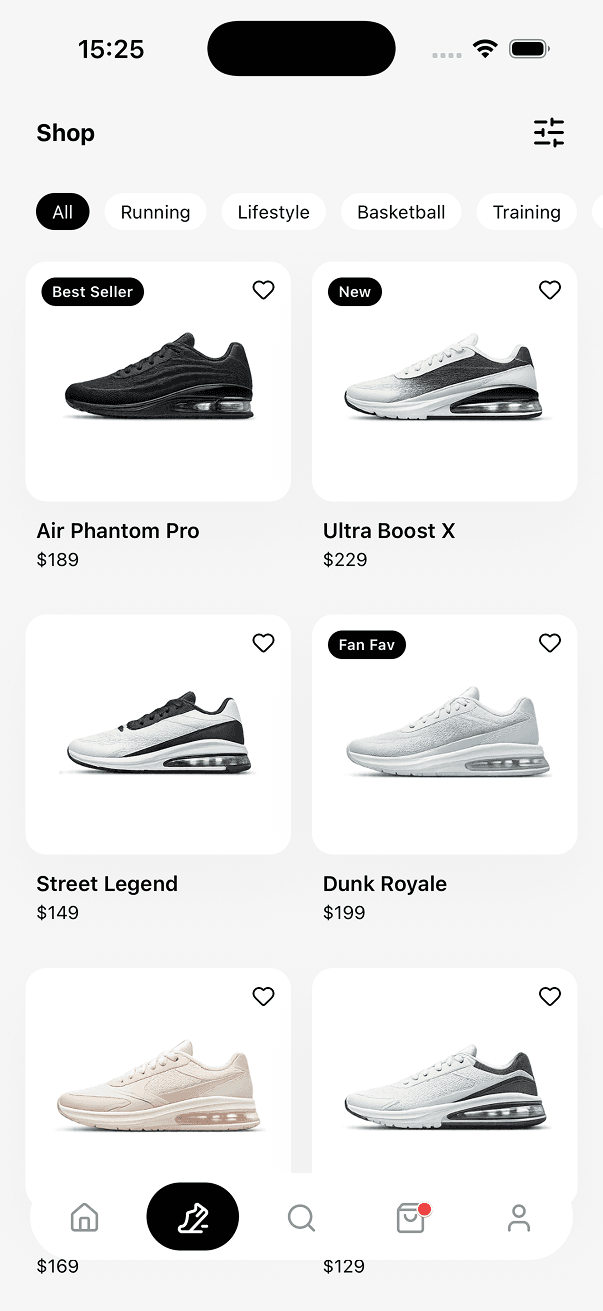Tap the heart on the beige sneaker card
The image size is (603, 1311).
[263, 996]
